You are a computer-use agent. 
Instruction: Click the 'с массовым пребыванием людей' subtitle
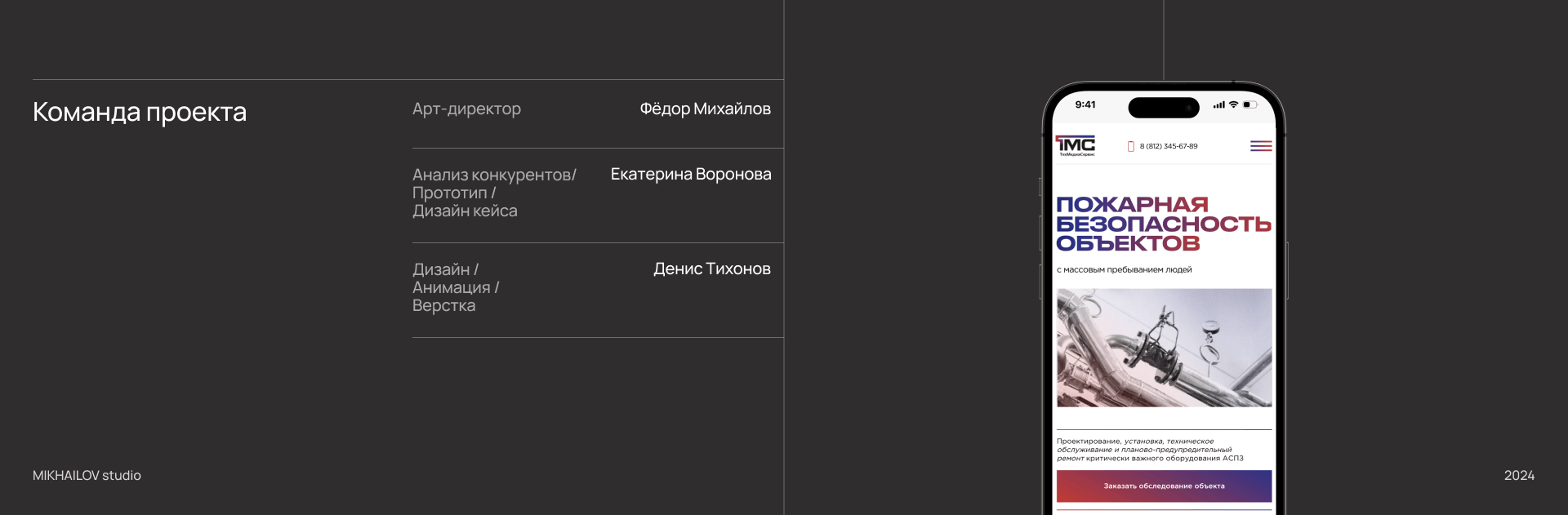click(1124, 270)
